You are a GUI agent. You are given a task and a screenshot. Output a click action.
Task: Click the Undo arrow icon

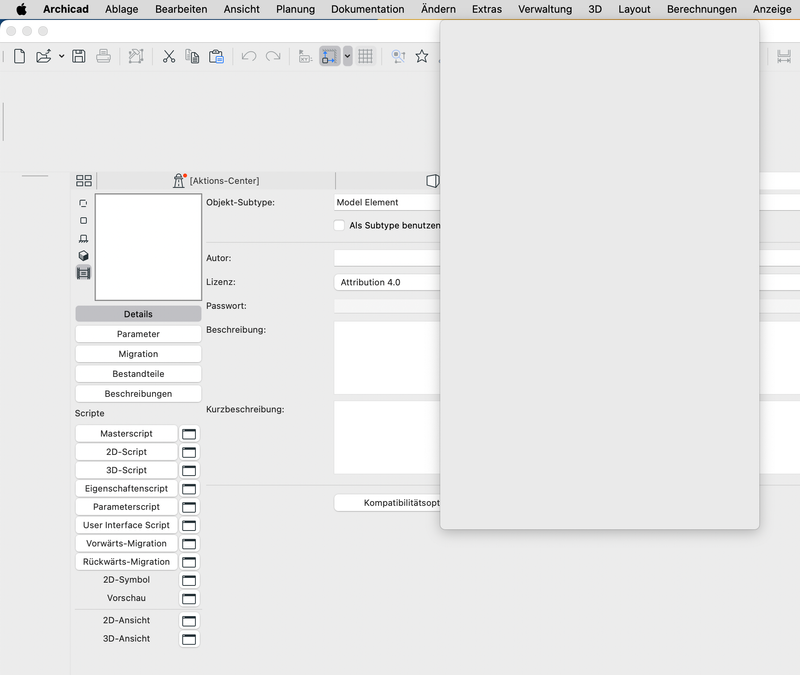click(248, 56)
